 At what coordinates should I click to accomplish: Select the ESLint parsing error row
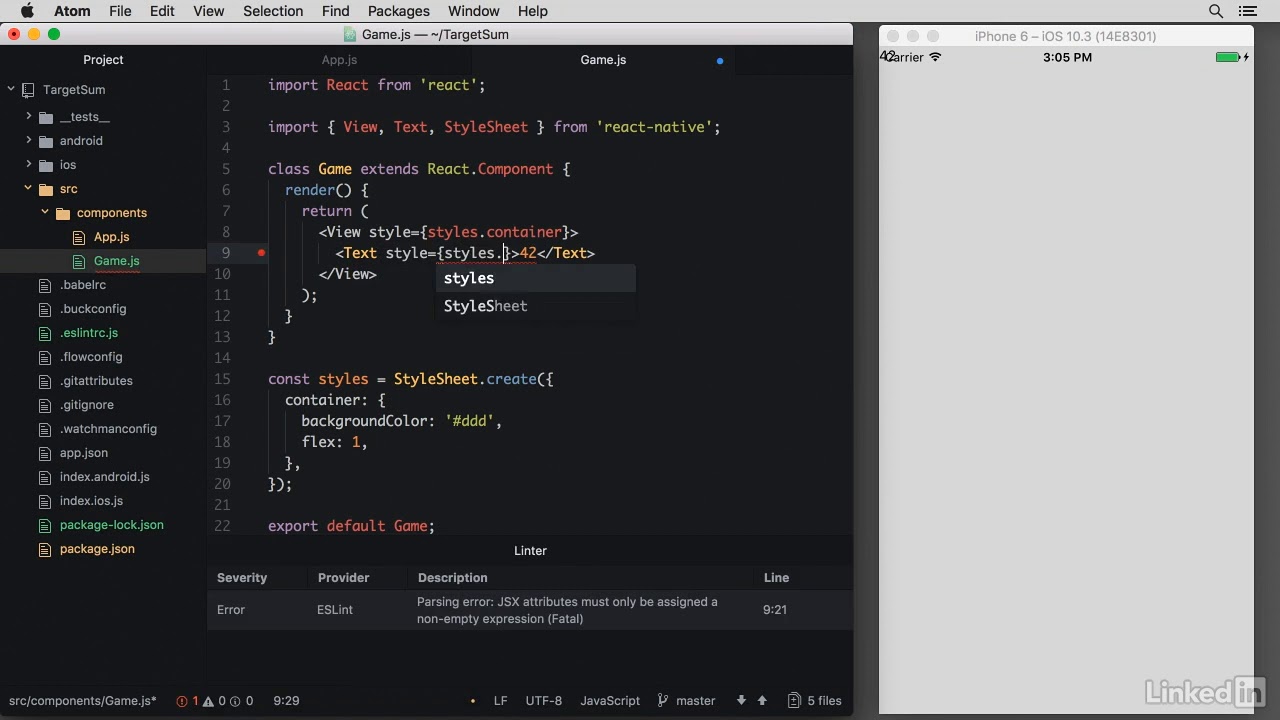coord(530,610)
